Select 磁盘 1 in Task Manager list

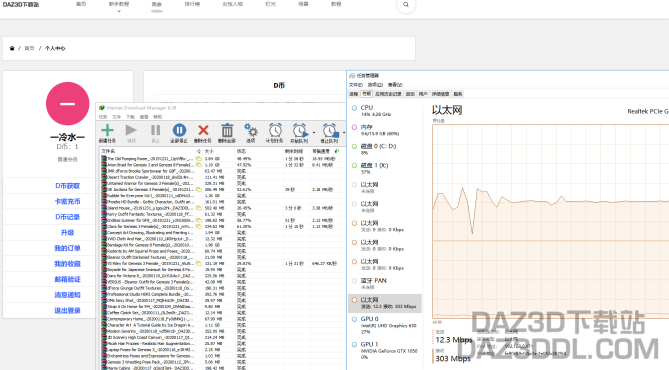(x=385, y=168)
